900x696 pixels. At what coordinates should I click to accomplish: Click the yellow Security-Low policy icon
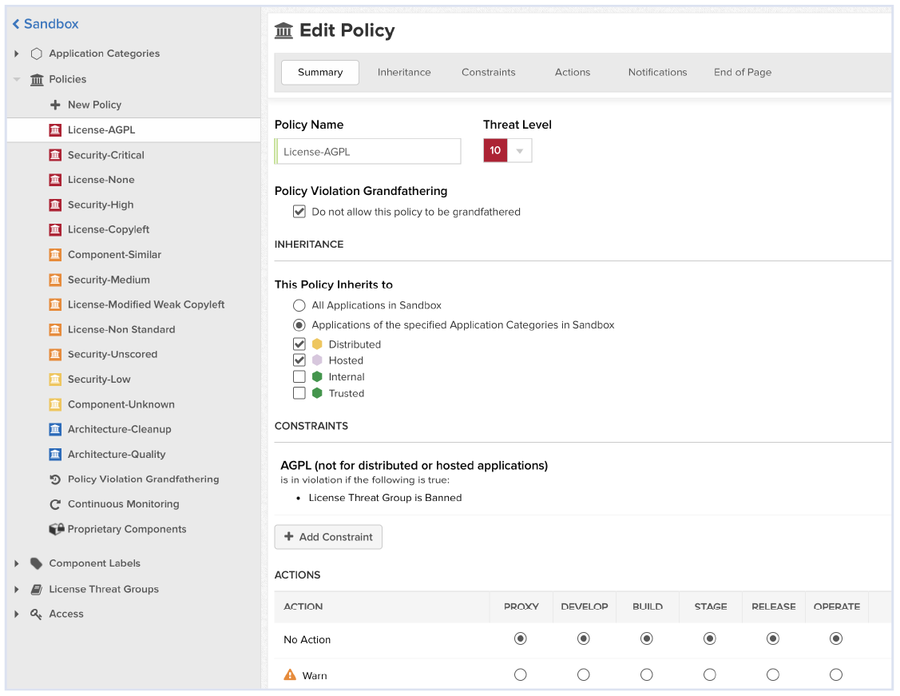pos(55,380)
